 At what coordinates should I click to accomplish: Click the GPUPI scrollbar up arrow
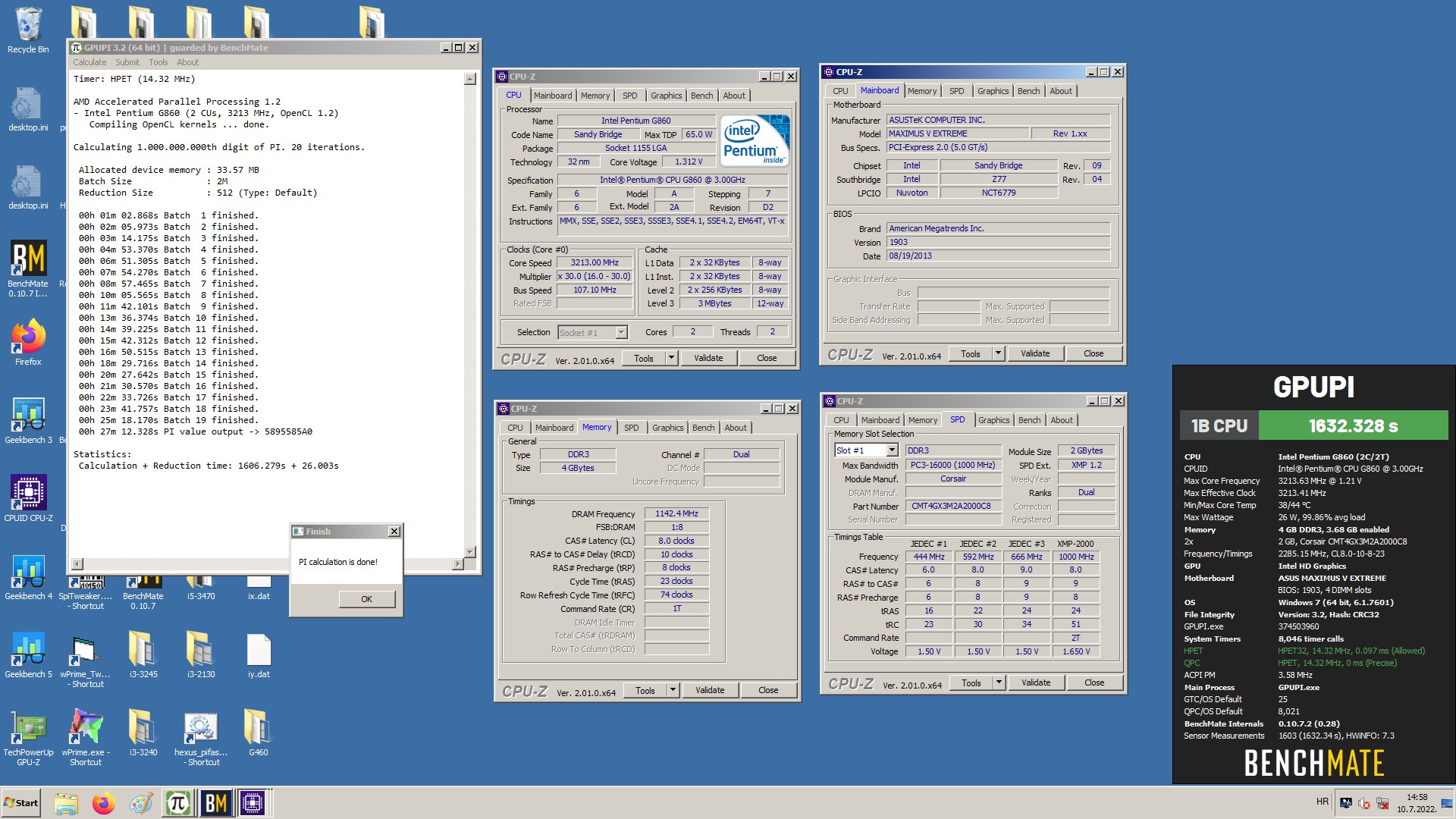(470, 79)
